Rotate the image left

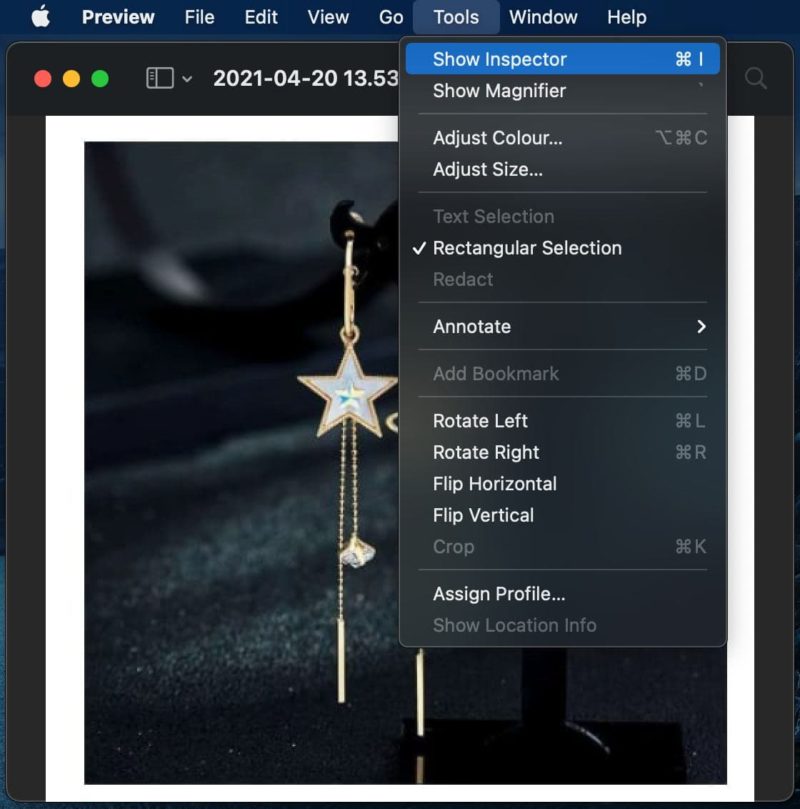click(480, 421)
